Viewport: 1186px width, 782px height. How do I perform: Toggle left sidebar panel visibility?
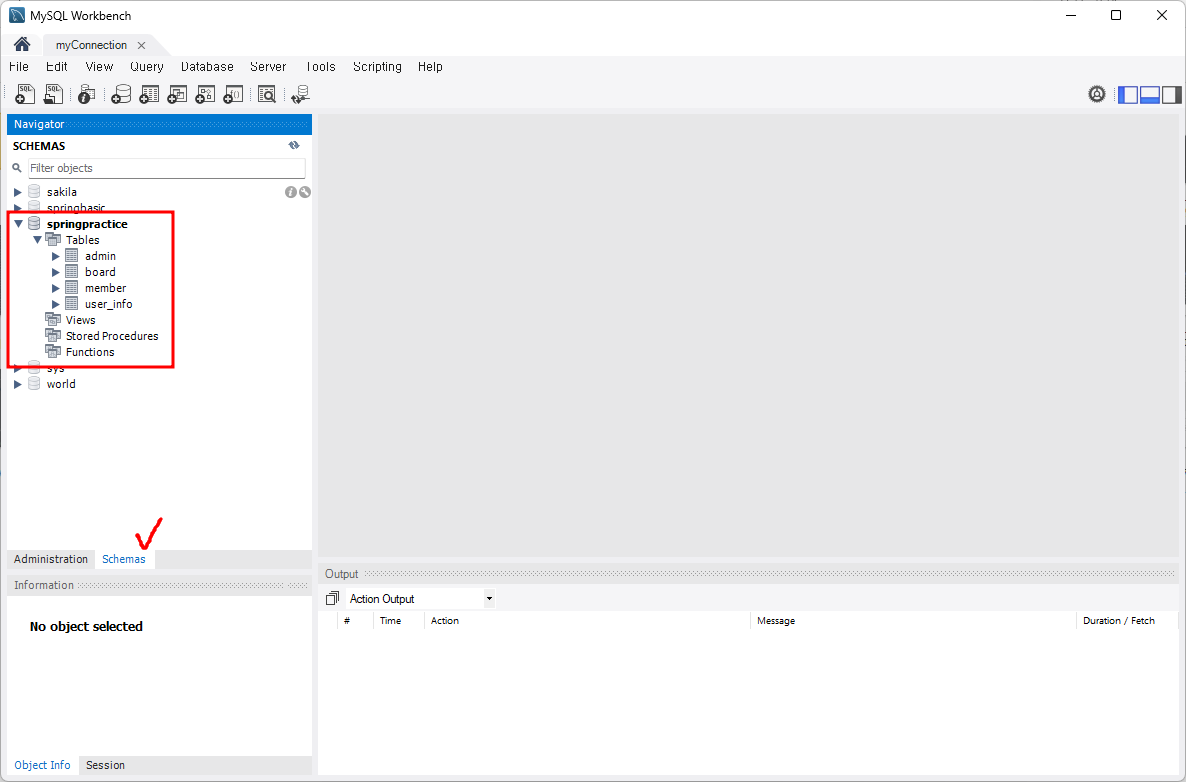(x=1128, y=95)
